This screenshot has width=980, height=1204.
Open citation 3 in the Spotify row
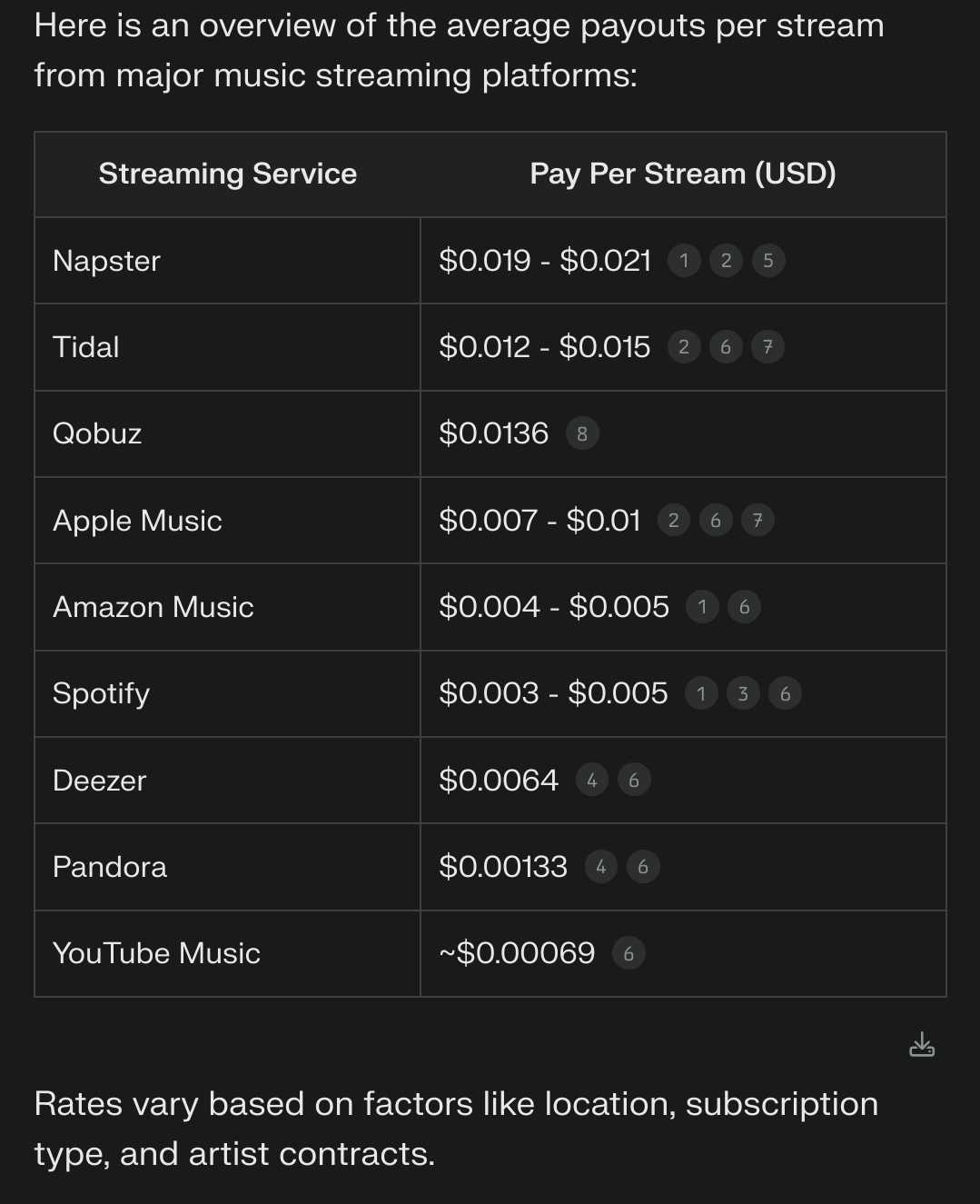point(743,694)
